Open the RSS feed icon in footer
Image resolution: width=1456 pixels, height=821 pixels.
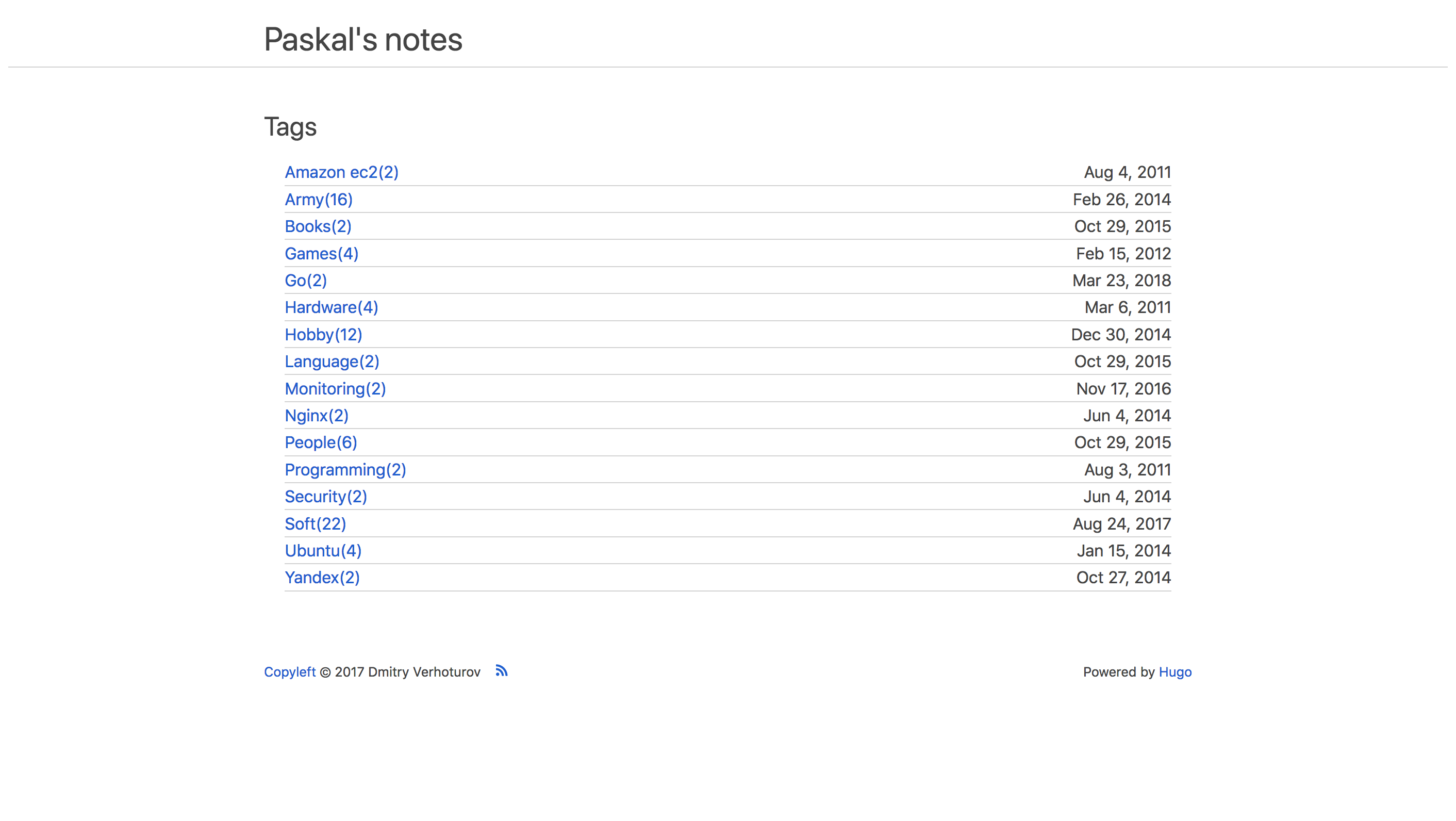501,671
